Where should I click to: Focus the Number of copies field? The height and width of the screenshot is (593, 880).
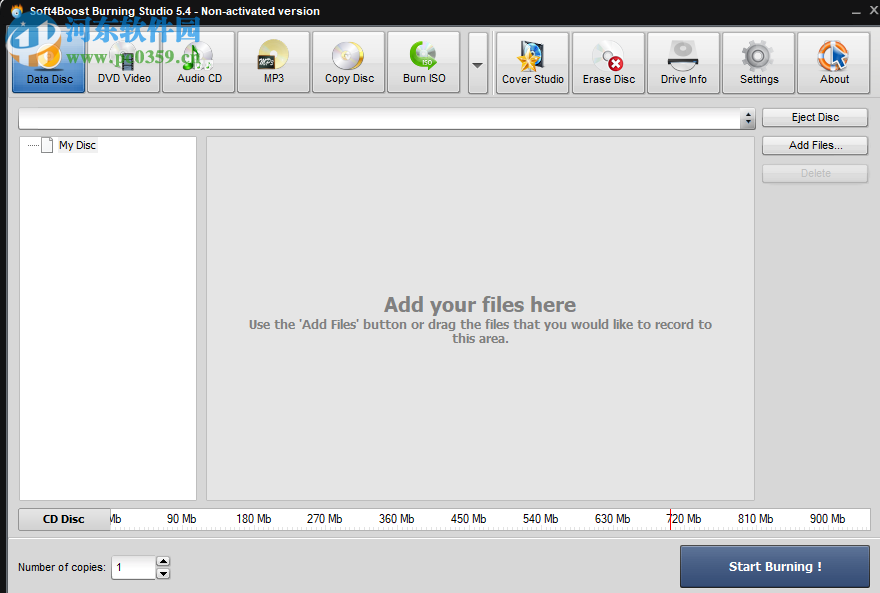[134, 567]
